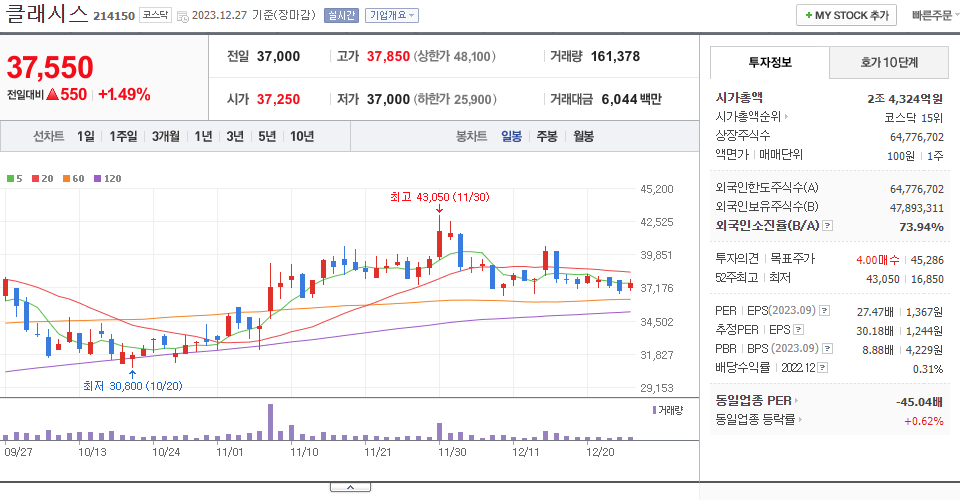Select the 3년 line chart period
This screenshot has height=500, width=960.
pyautogui.click(x=235, y=136)
